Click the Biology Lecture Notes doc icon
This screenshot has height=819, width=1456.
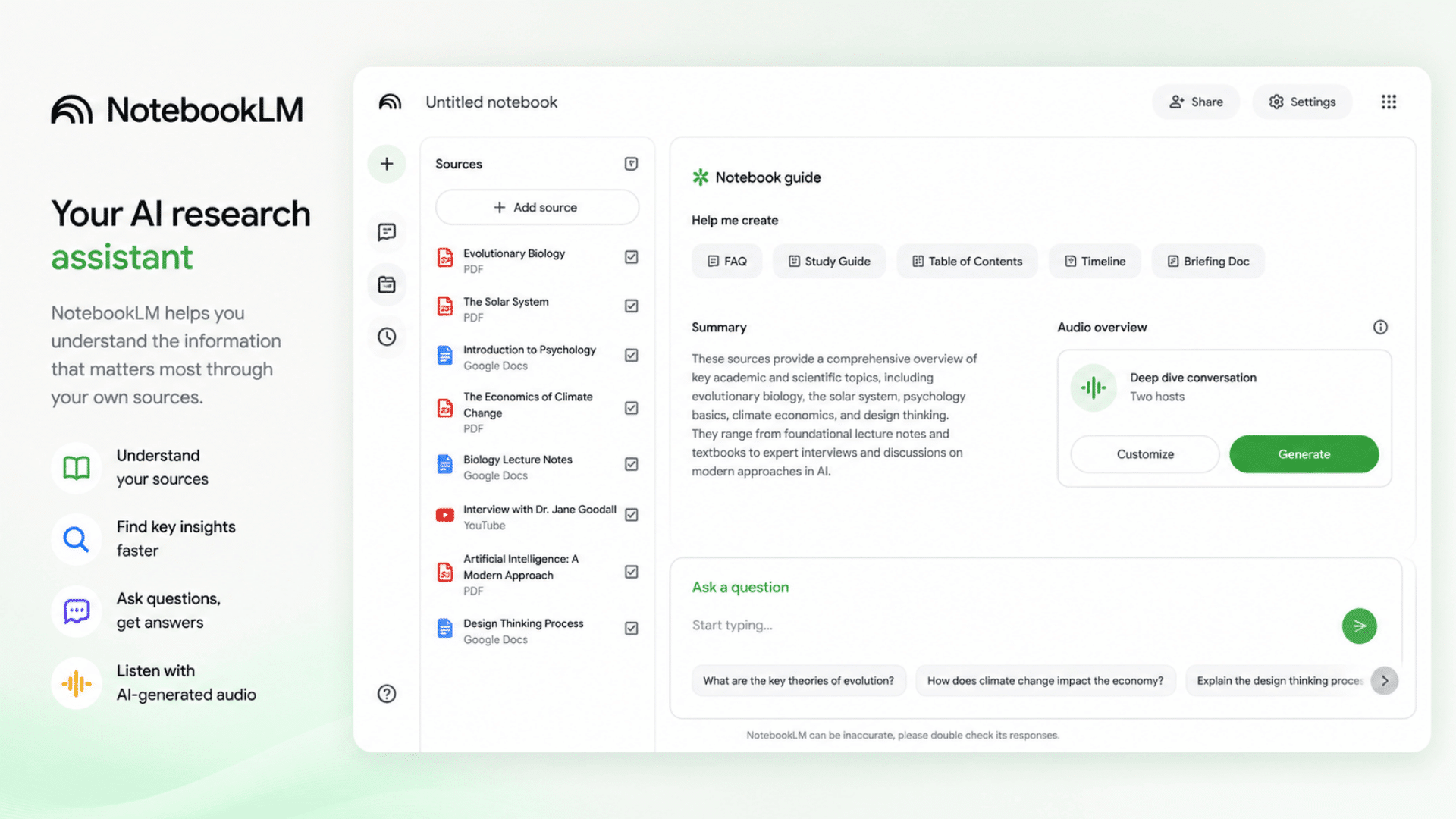445,464
